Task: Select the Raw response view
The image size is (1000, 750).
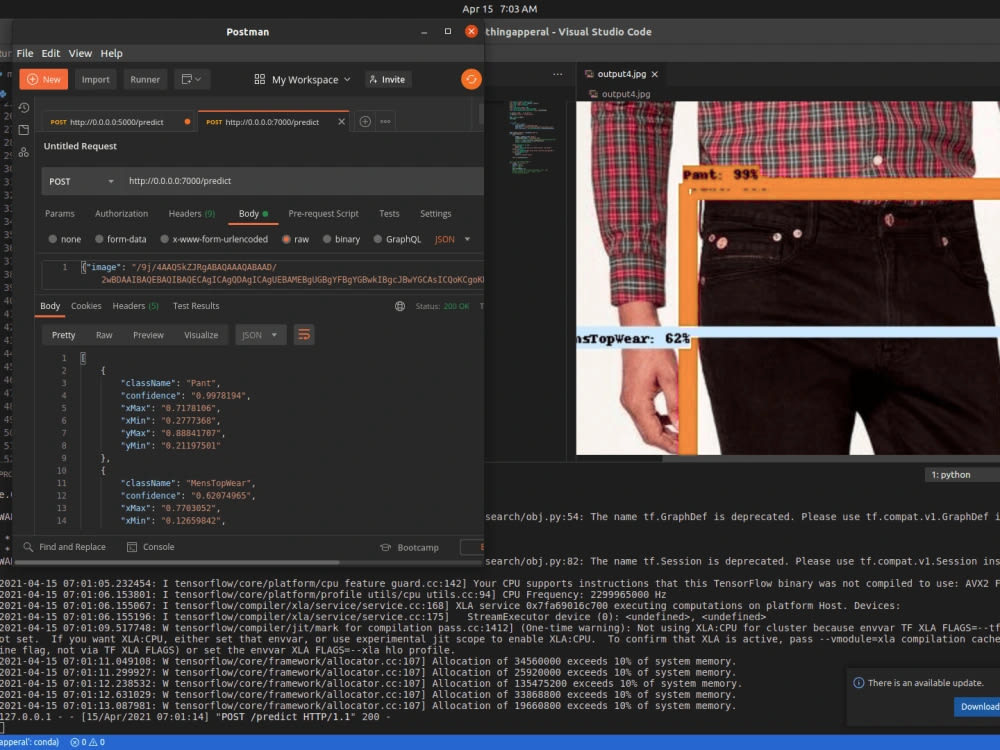Action: [x=104, y=335]
